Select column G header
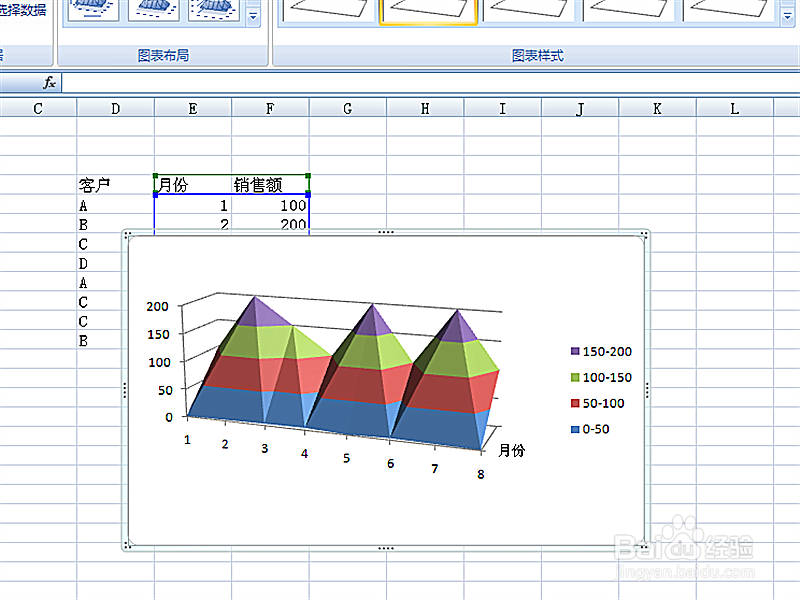 point(347,109)
